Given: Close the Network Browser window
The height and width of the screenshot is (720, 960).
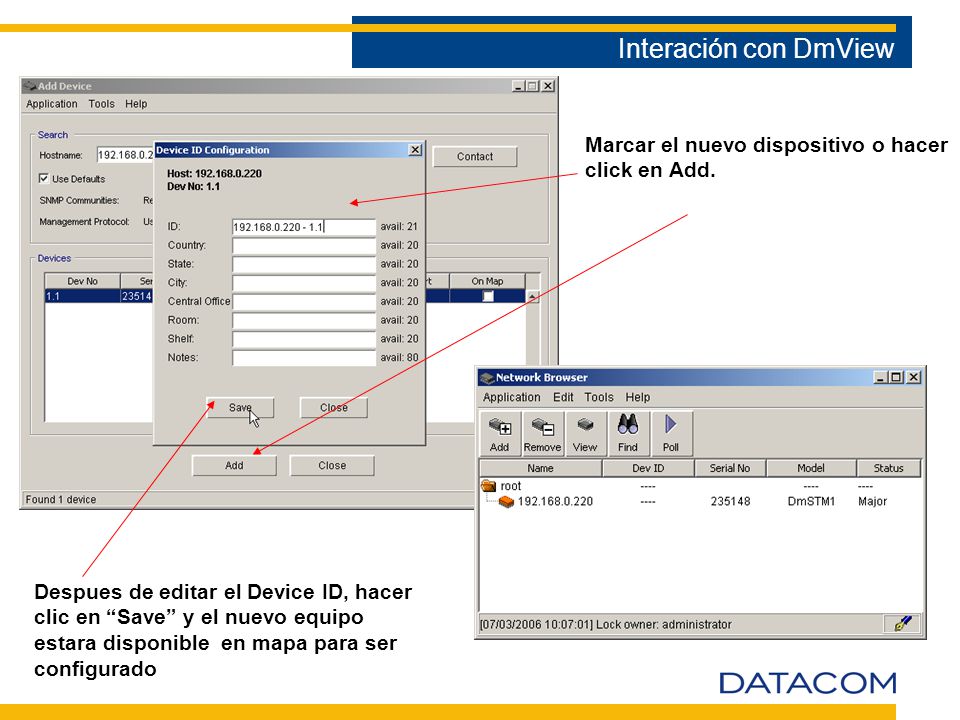Looking at the screenshot, I should click(x=913, y=377).
